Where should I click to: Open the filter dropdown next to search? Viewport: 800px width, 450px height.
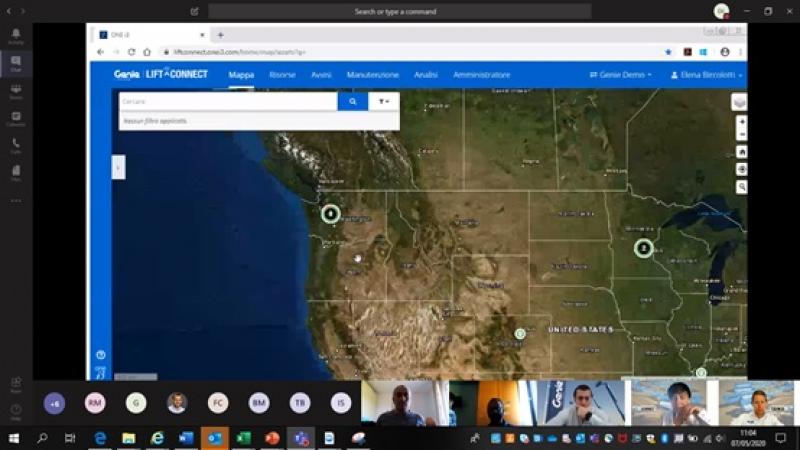pos(384,102)
